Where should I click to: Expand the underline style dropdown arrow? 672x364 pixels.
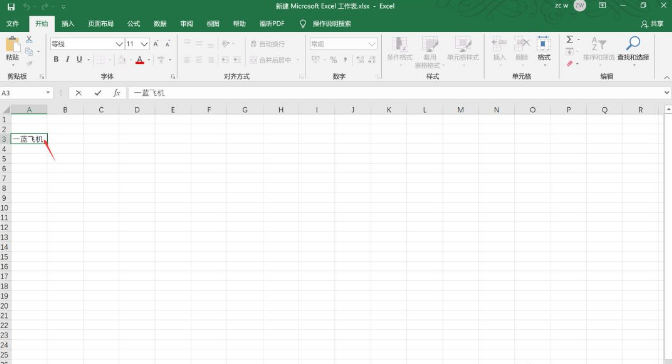point(88,60)
